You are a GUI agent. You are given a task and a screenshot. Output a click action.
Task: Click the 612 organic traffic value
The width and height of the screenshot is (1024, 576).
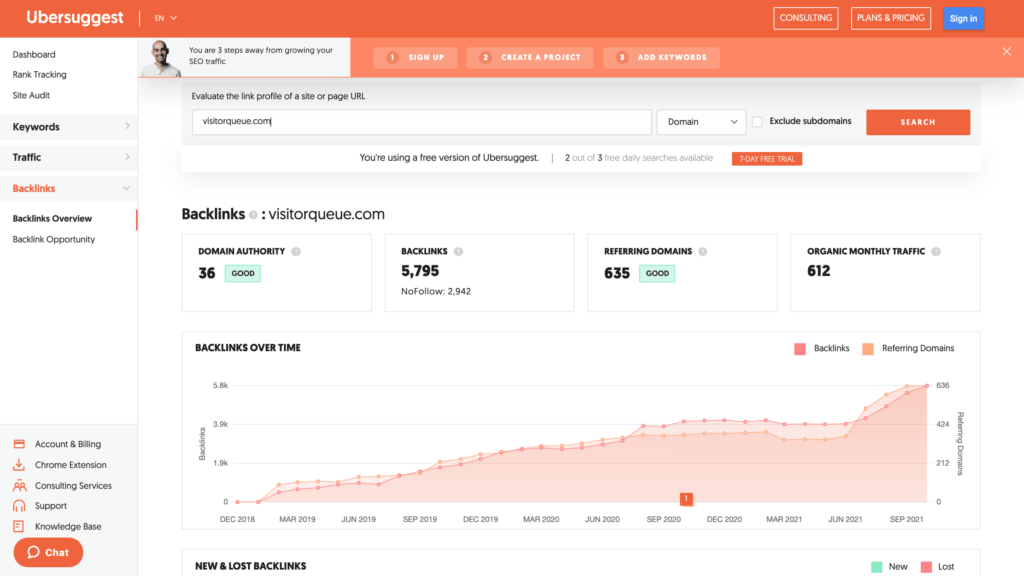(818, 271)
